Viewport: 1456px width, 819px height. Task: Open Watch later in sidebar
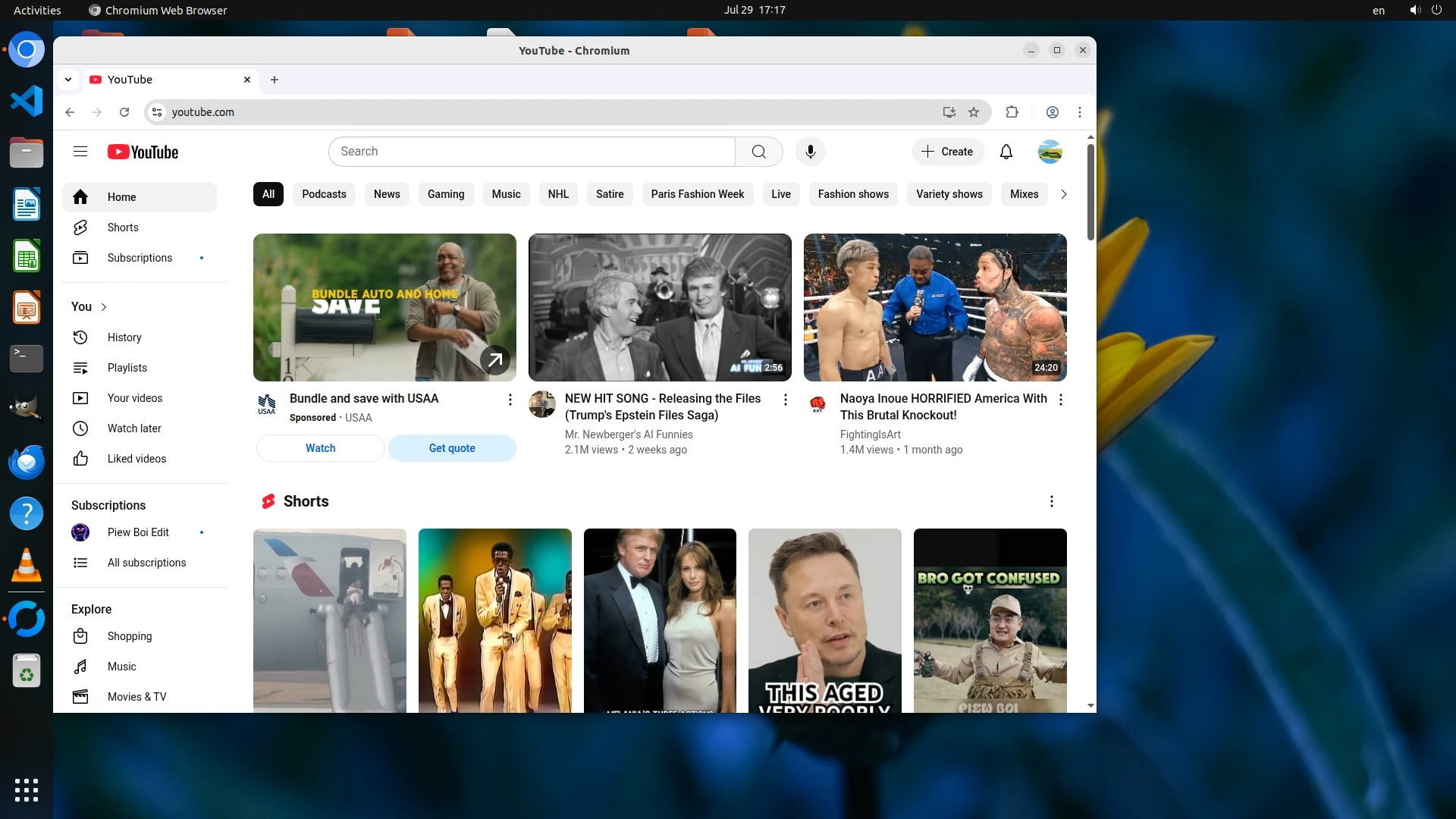pos(134,428)
